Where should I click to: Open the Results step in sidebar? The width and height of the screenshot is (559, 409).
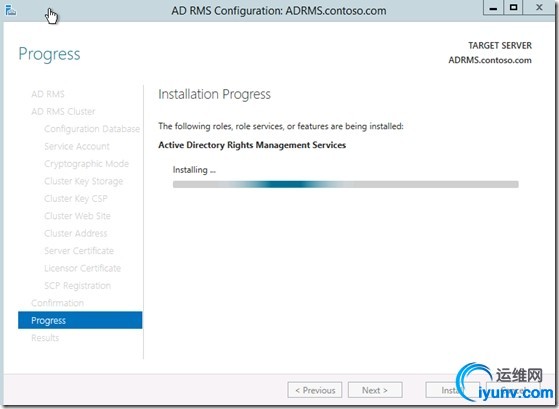45,338
